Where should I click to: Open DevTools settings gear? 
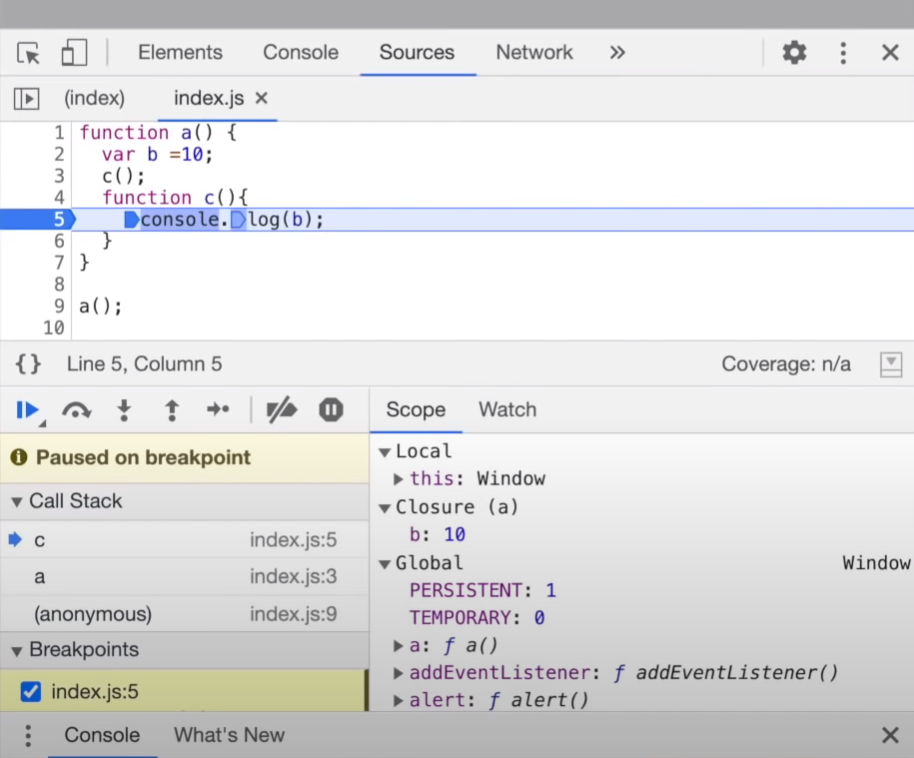click(x=794, y=53)
